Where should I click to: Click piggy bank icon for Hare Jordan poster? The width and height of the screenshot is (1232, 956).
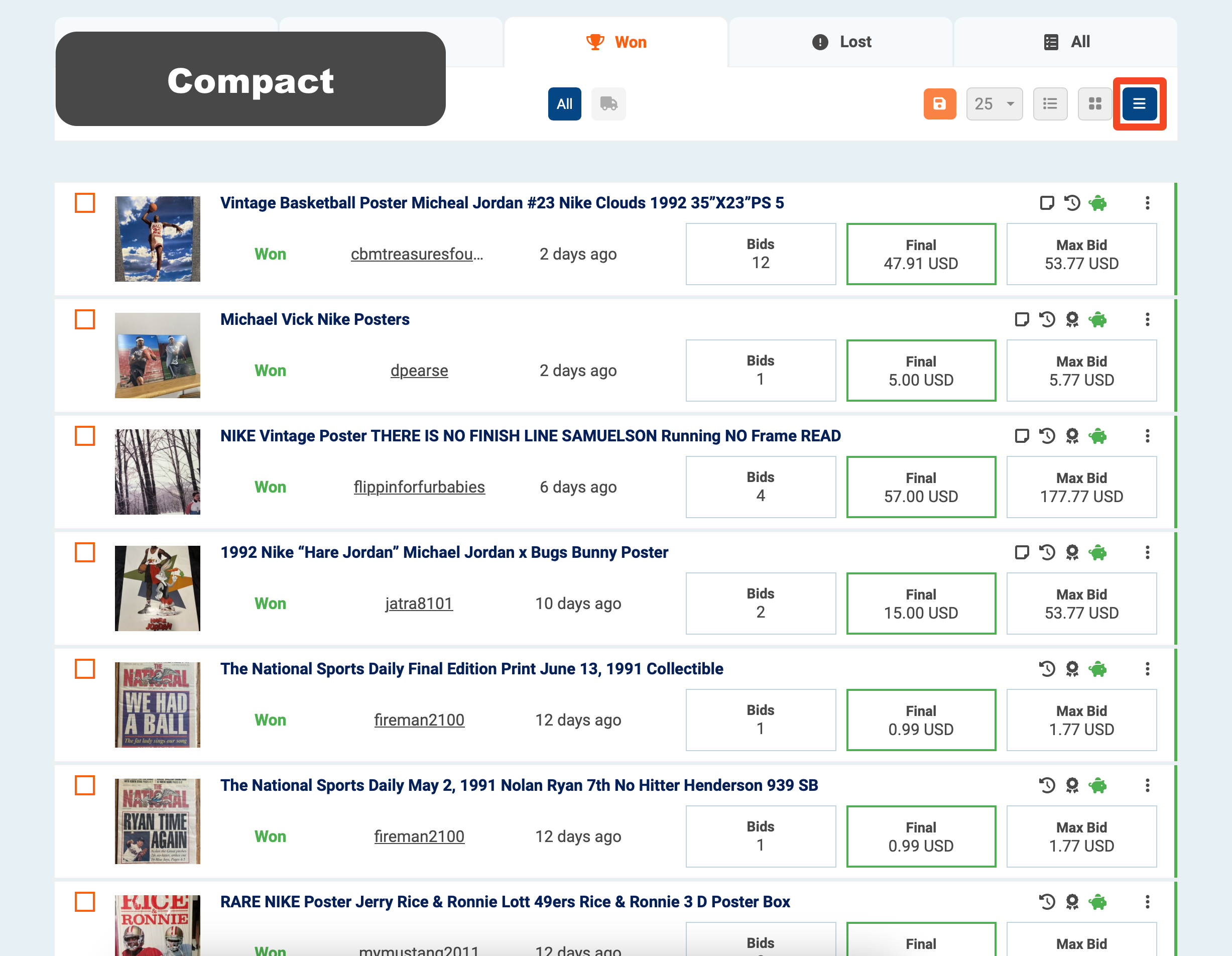point(1098,553)
